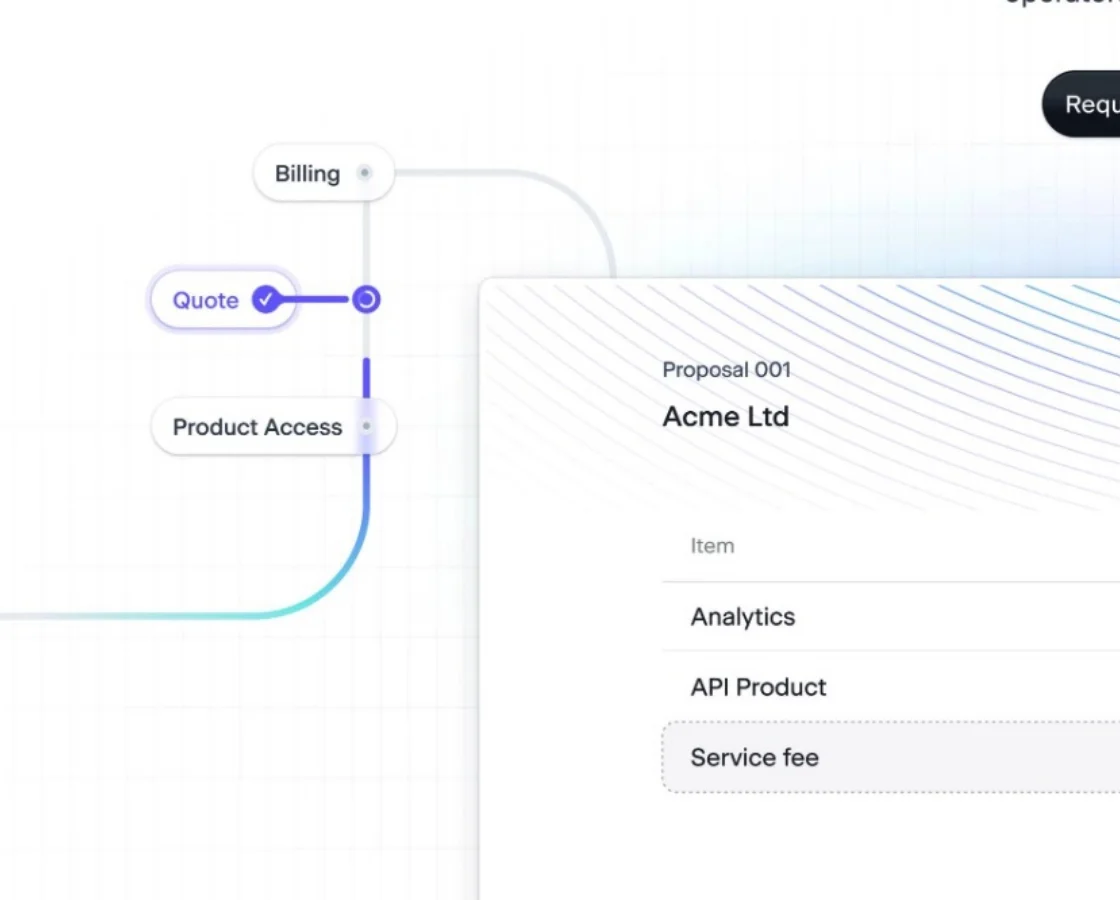The image size is (1120, 900).
Task: Click the checkmark icon on Quote
Action: 266,299
